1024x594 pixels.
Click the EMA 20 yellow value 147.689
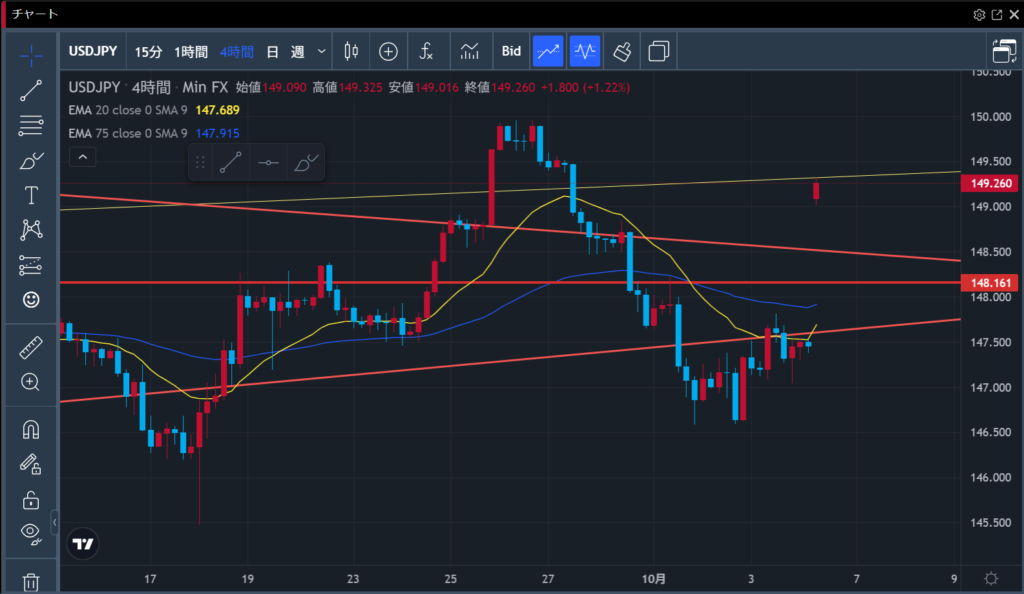pos(217,109)
